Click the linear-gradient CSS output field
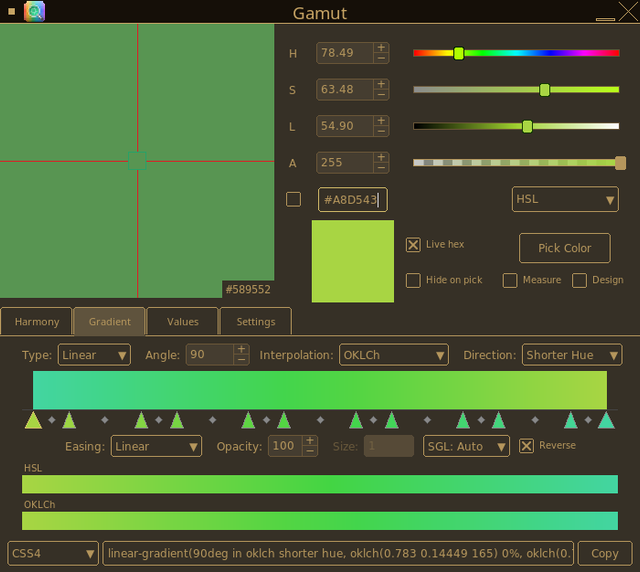Viewport: 640px width, 572px height. (x=338, y=554)
